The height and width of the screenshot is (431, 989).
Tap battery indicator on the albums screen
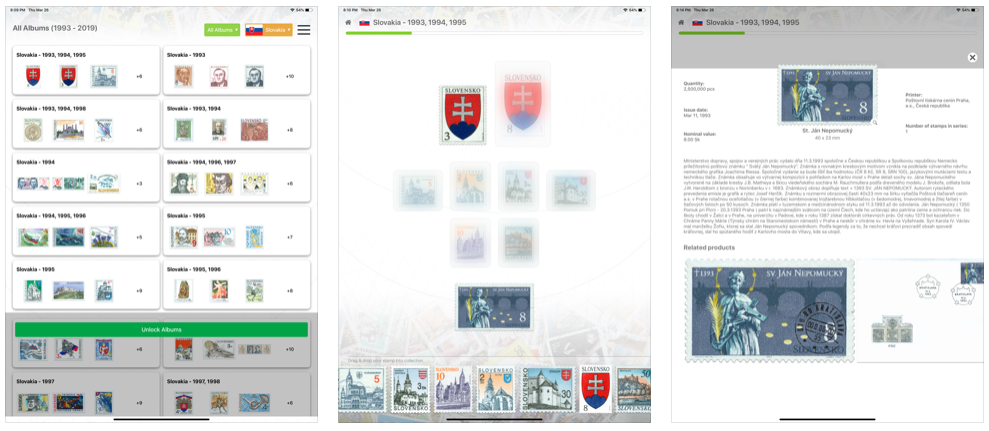[x=309, y=10]
